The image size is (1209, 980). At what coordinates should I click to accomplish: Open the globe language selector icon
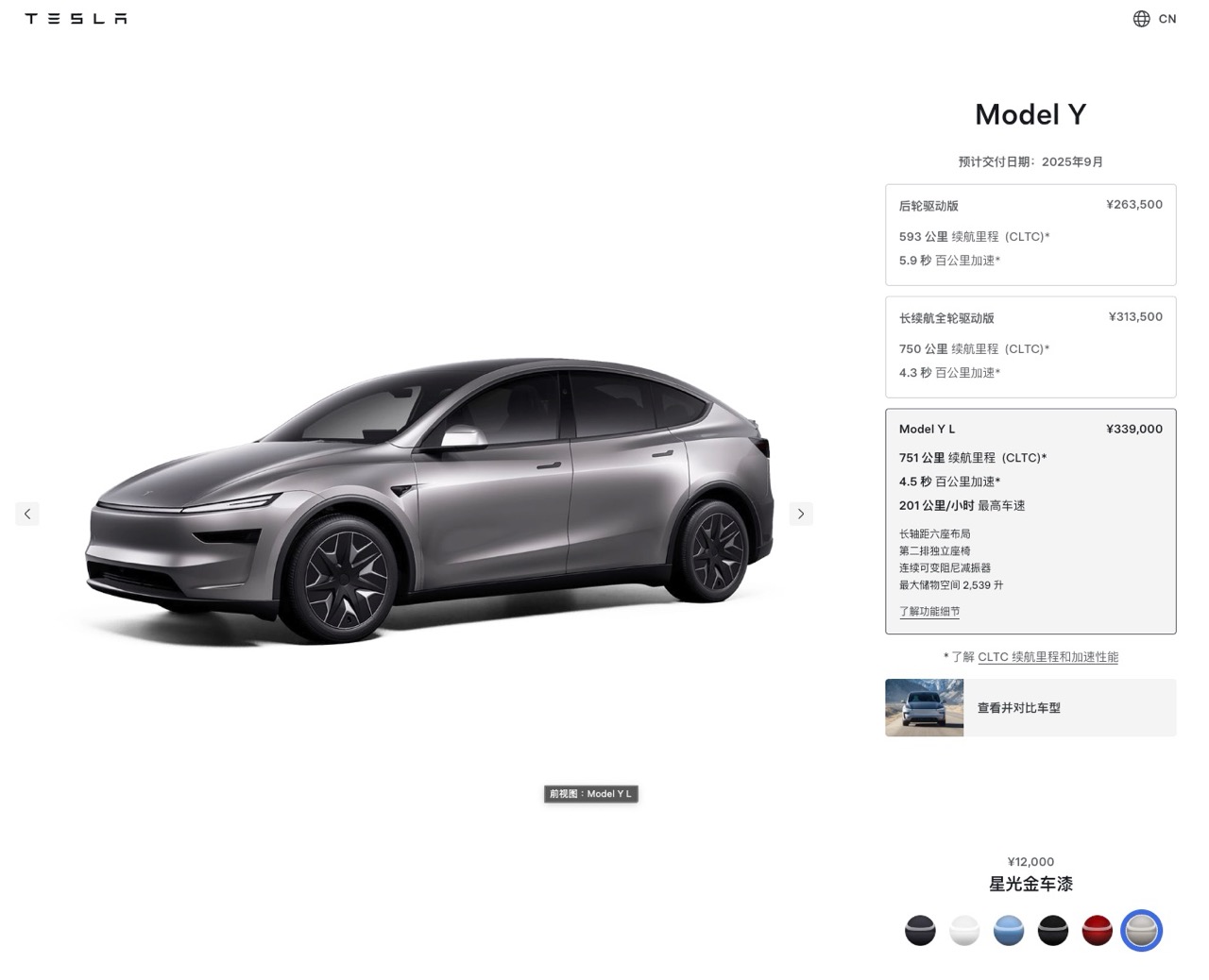(1141, 19)
